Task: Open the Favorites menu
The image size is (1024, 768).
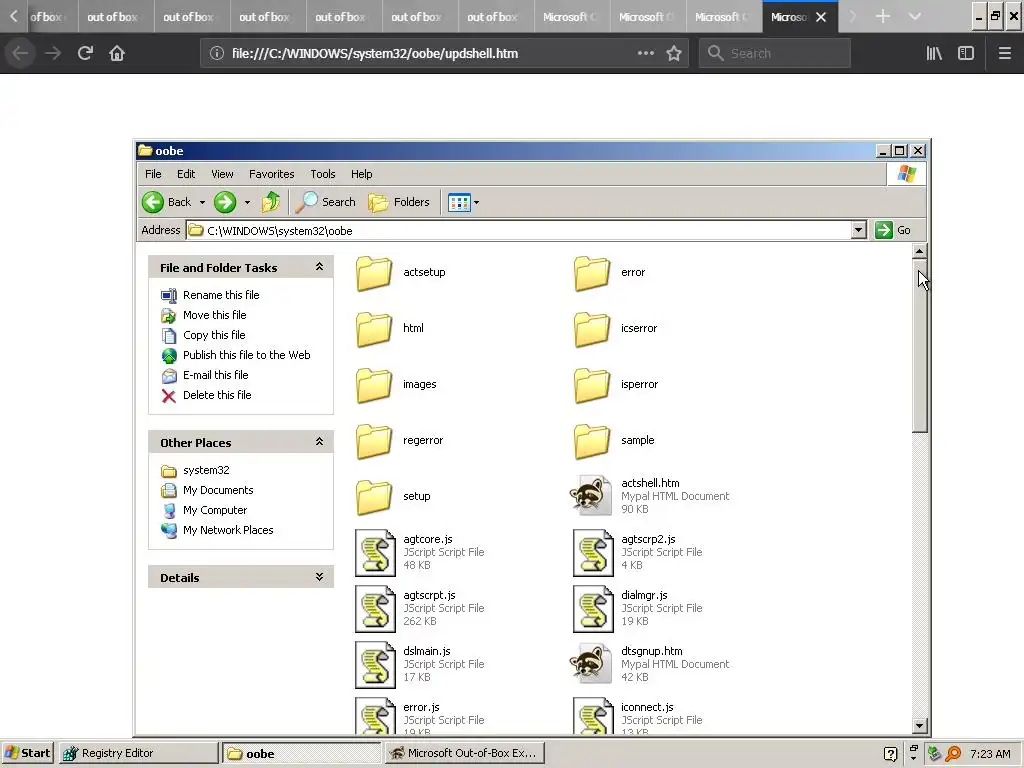Action: (x=272, y=174)
